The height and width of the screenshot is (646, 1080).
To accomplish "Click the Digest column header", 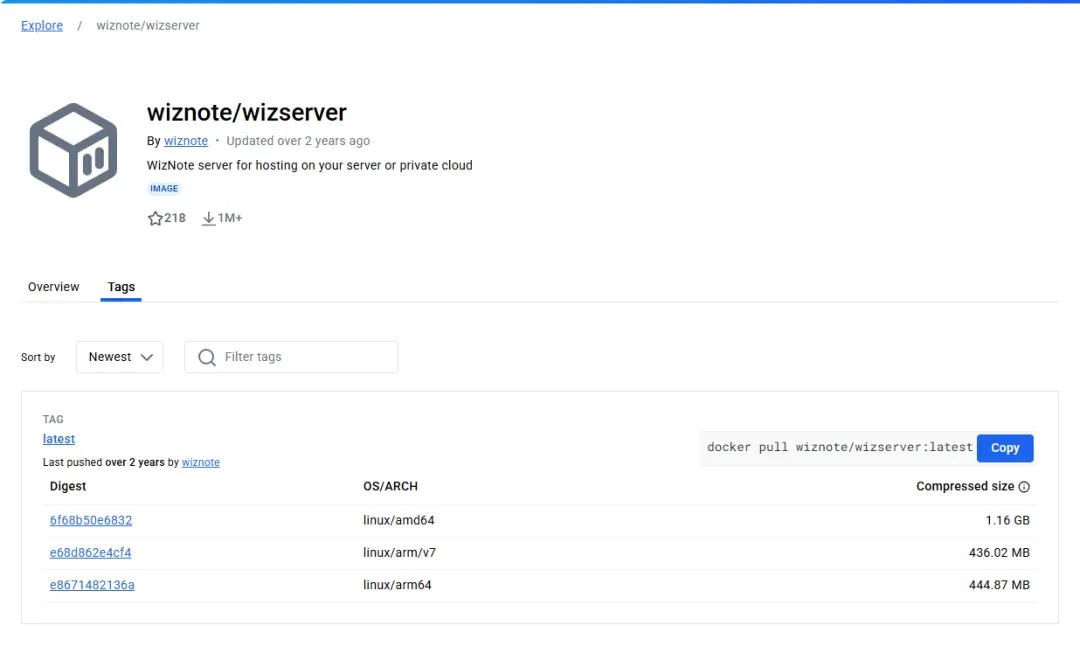I will point(68,487).
